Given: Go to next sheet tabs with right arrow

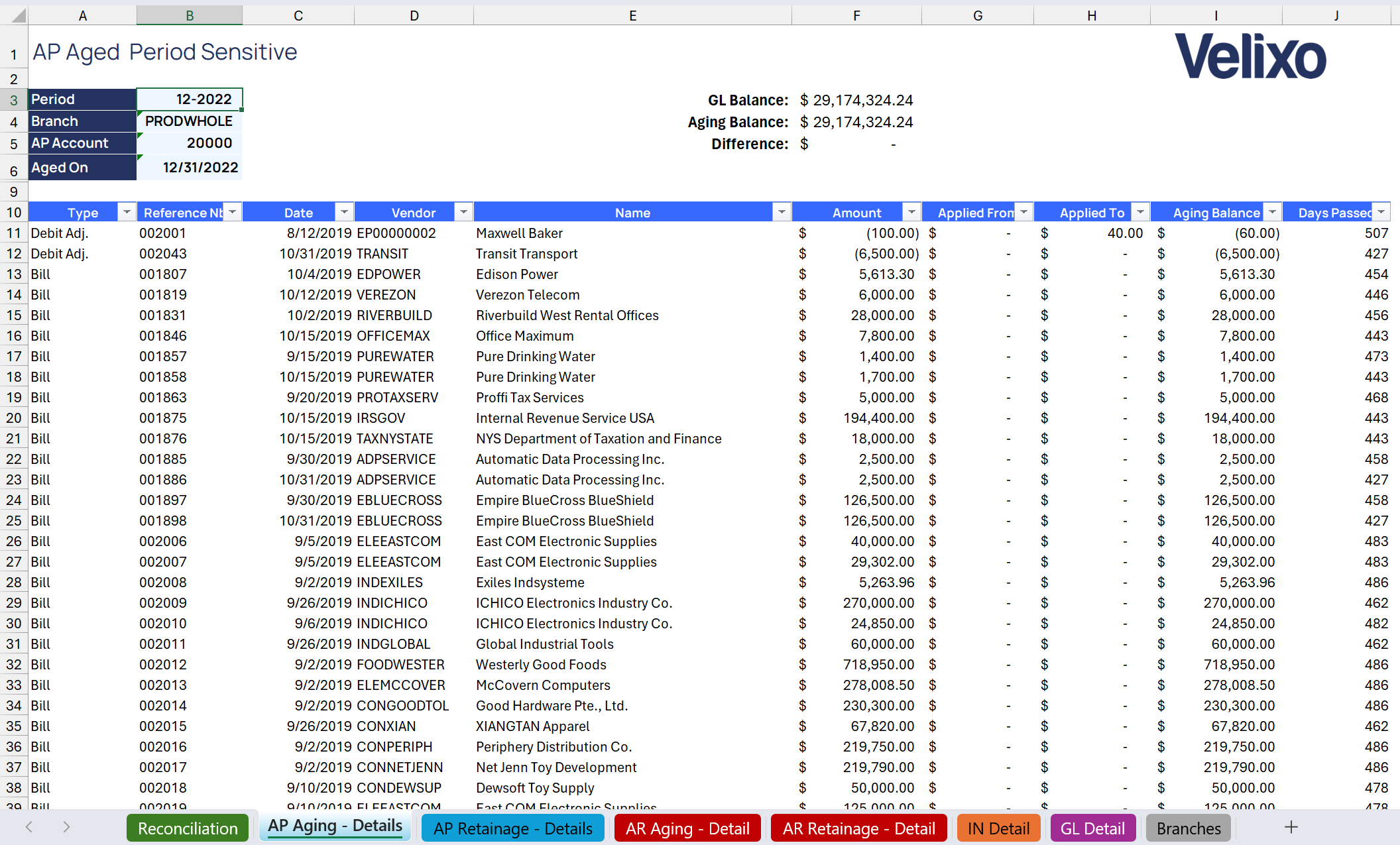Looking at the screenshot, I should point(66,826).
